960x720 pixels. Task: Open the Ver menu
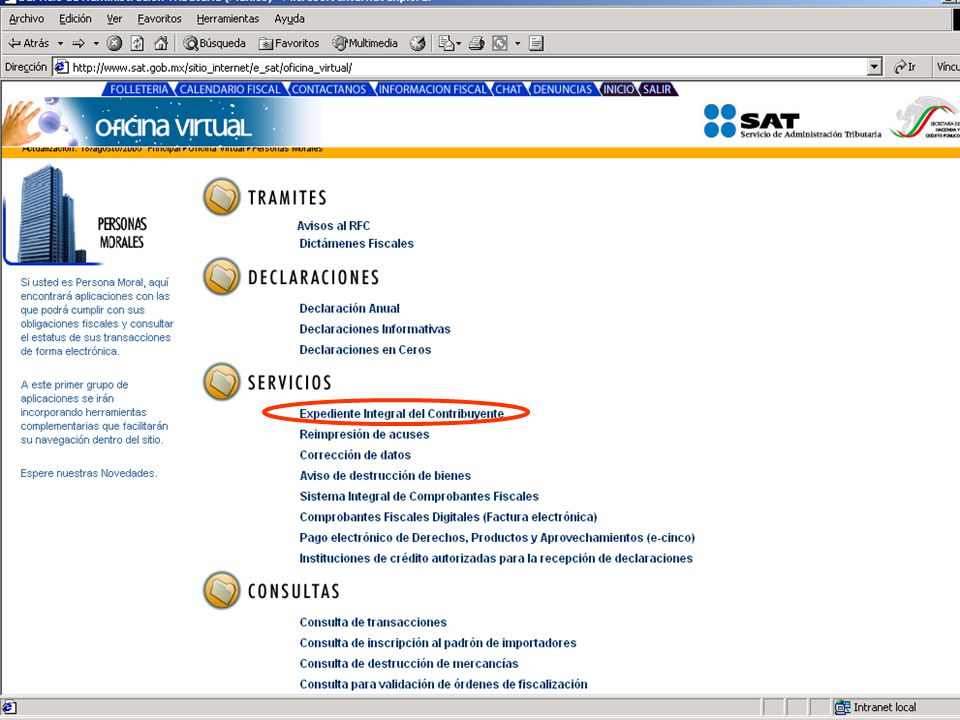114,19
